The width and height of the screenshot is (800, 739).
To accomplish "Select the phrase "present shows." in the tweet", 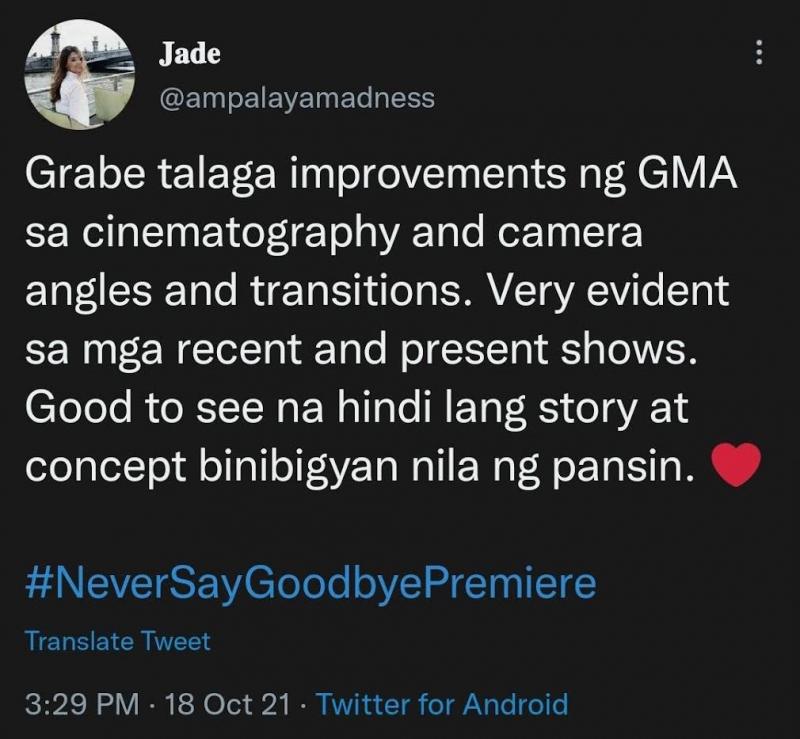I will 548,351.
